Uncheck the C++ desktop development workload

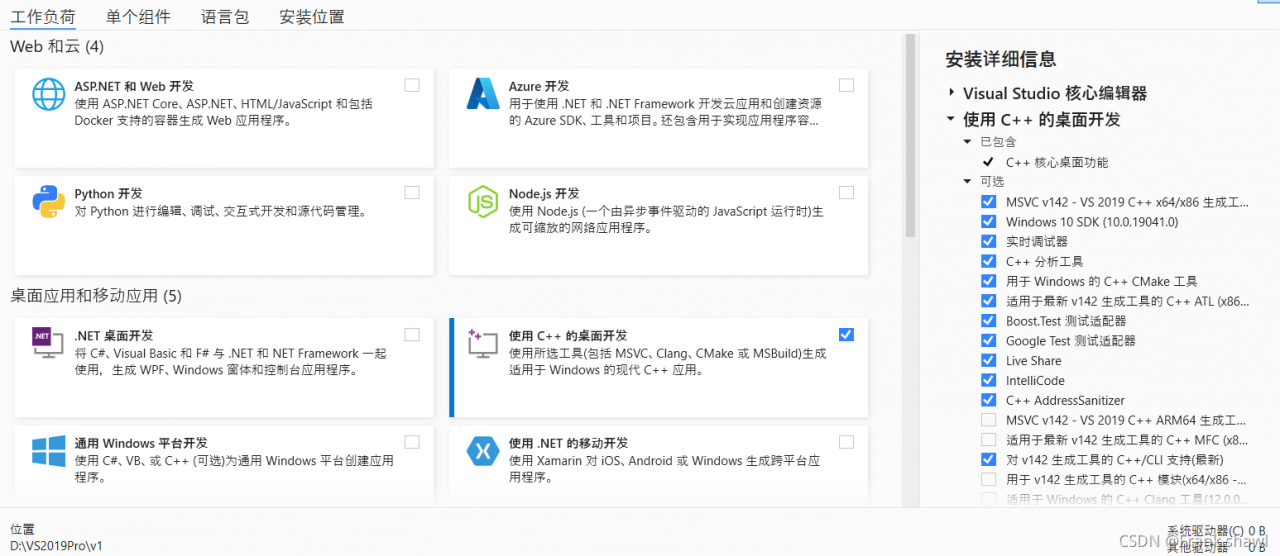[847, 334]
